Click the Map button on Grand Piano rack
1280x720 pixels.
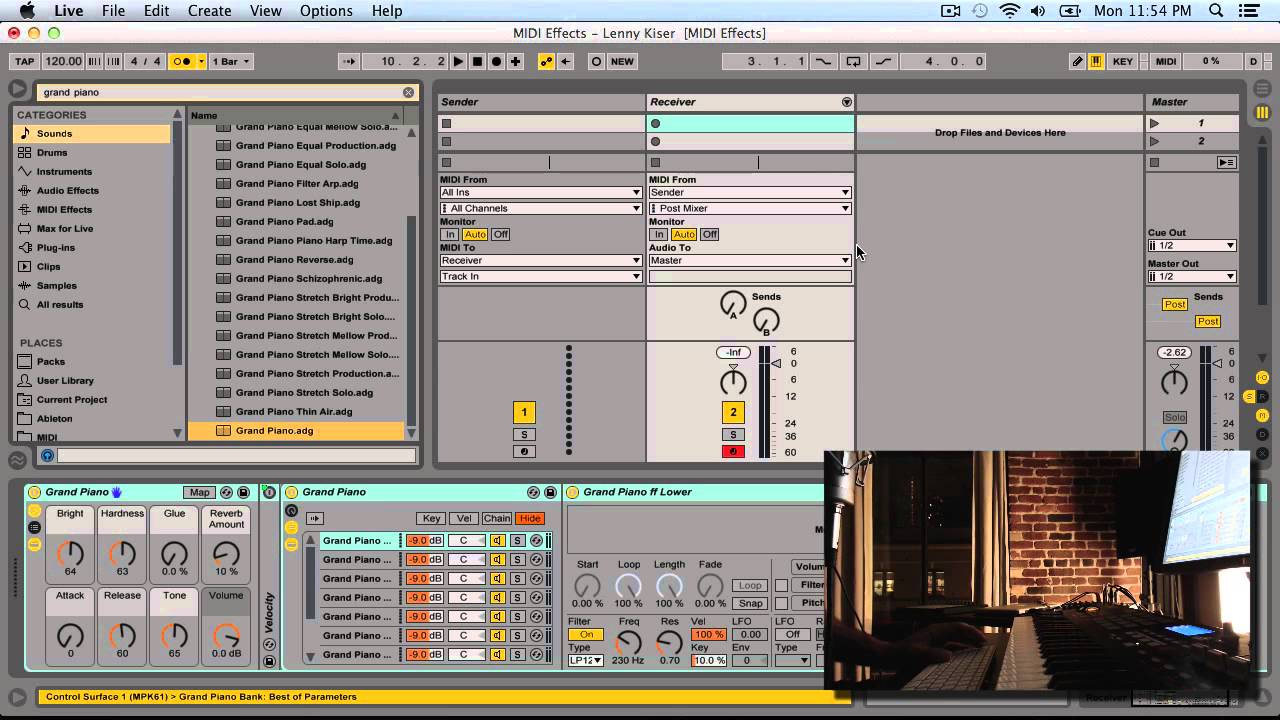(x=200, y=492)
